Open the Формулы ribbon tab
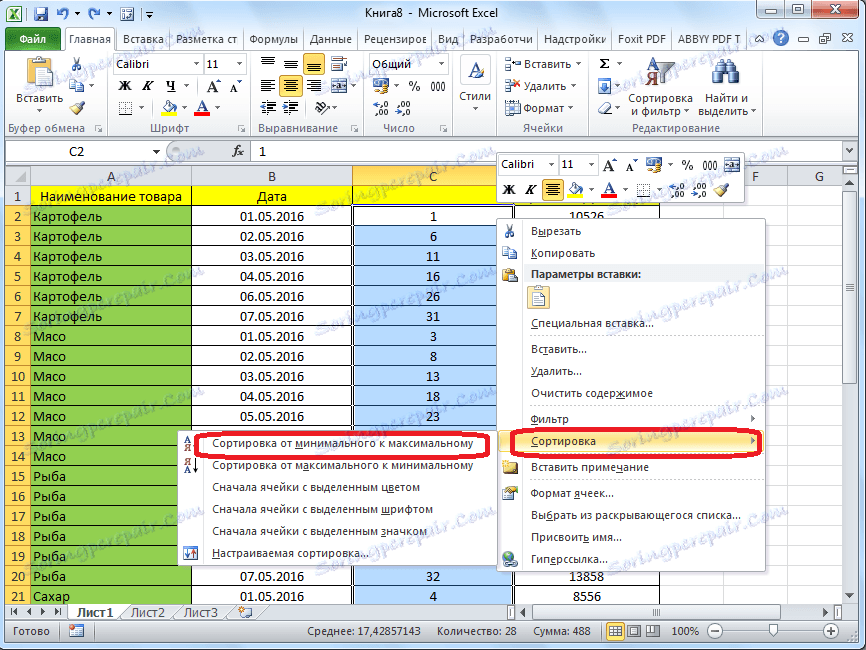This screenshot has height=650, width=866. click(273, 39)
